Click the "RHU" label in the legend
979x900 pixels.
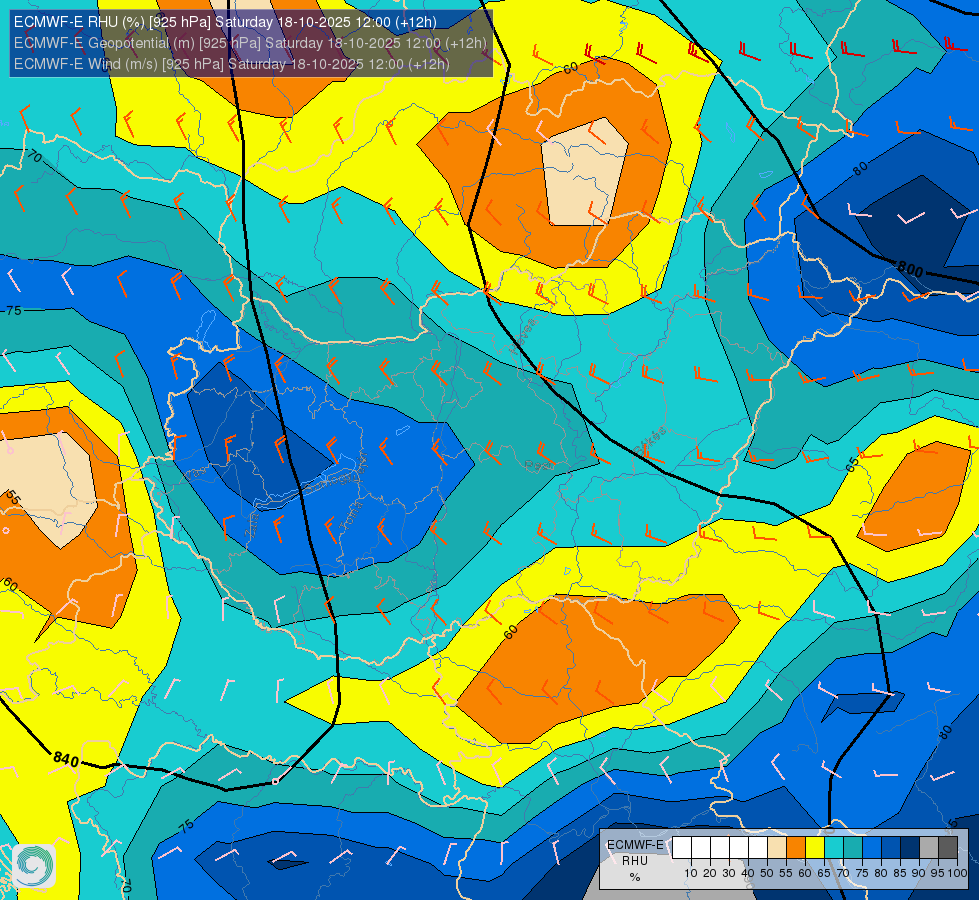635,861
